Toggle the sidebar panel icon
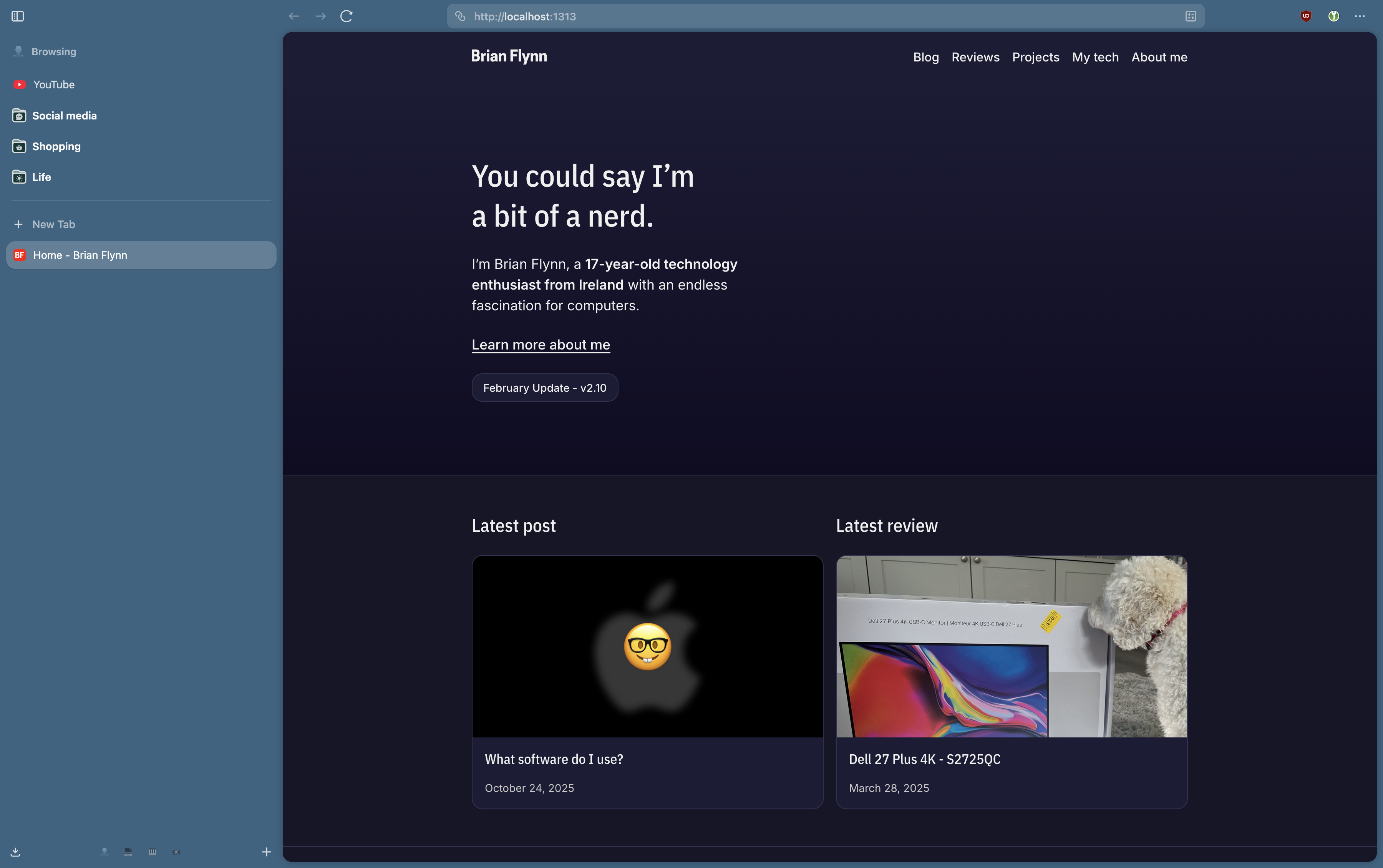Image resolution: width=1383 pixels, height=868 pixels. tap(18, 16)
